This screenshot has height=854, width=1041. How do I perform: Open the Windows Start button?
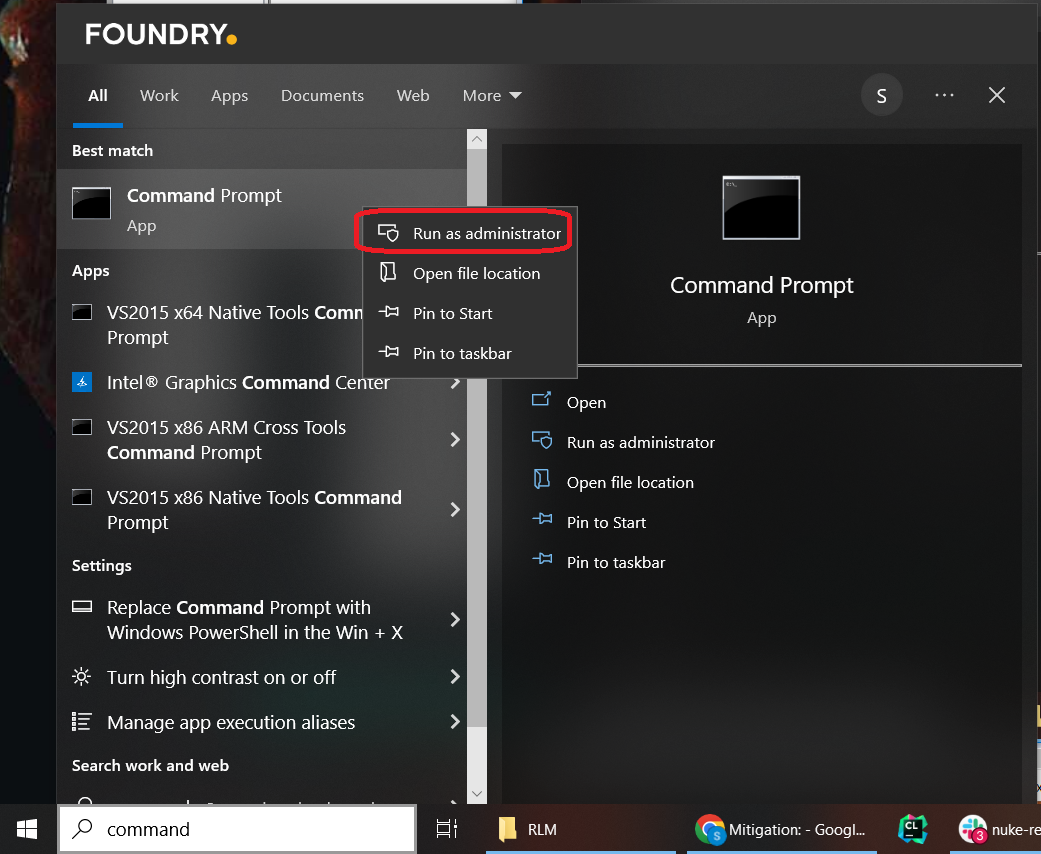[27, 829]
